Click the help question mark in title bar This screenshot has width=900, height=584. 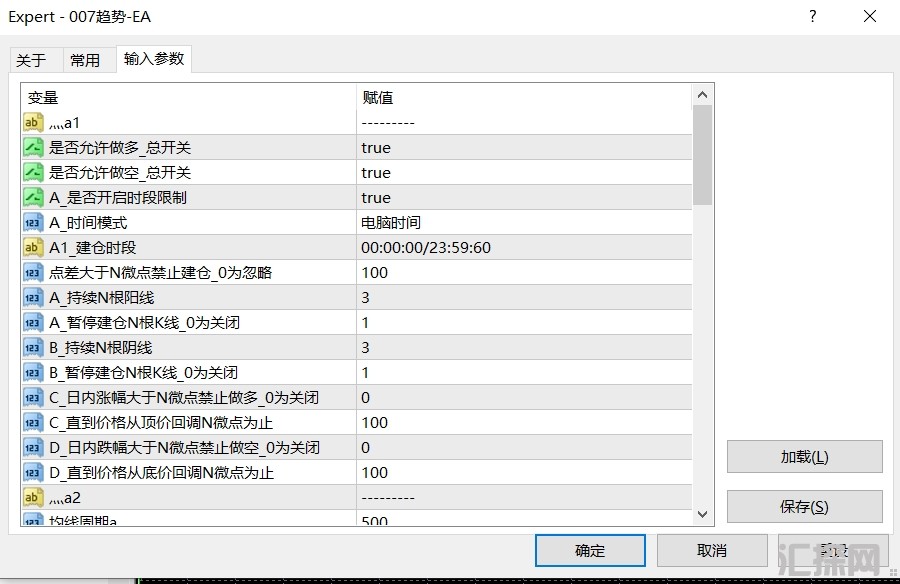pyautogui.click(x=812, y=16)
